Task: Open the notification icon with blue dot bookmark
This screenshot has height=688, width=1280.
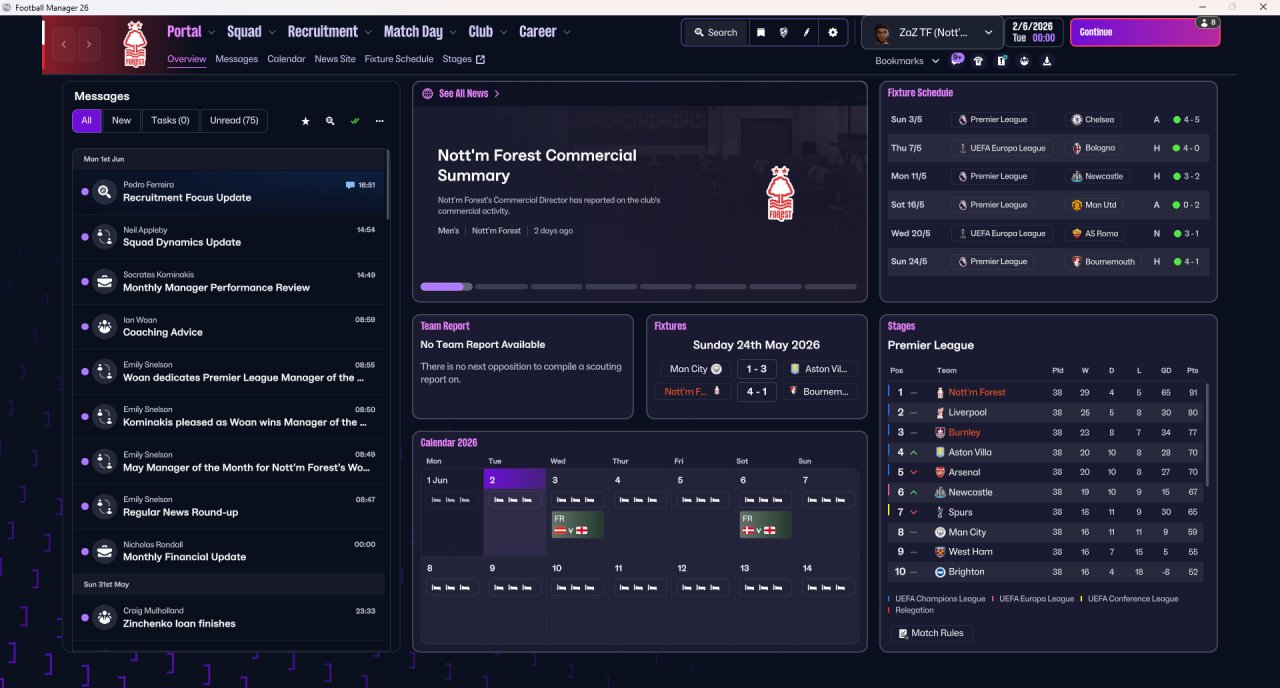Action: pos(1001,61)
